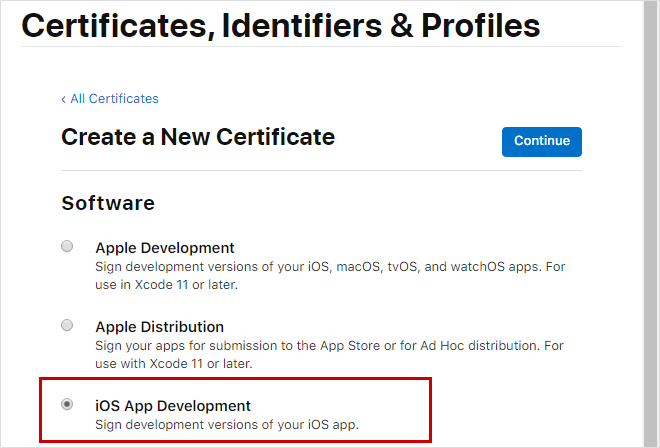Click the Create a New Certificate heading
Image resolution: width=660 pixels, height=448 pixels.
tap(198, 137)
